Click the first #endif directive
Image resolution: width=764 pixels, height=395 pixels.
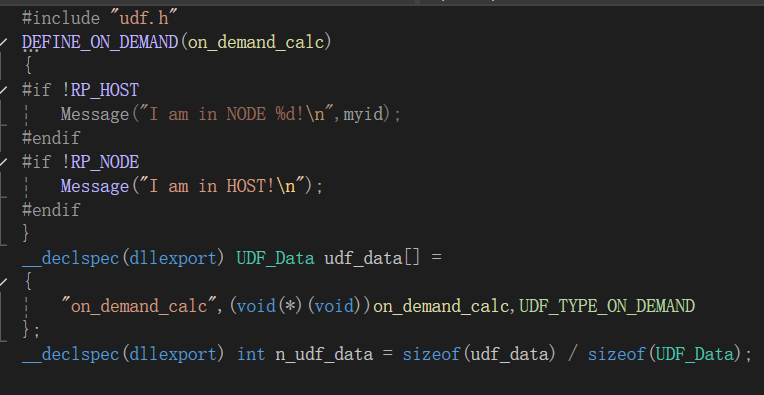(x=51, y=138)
